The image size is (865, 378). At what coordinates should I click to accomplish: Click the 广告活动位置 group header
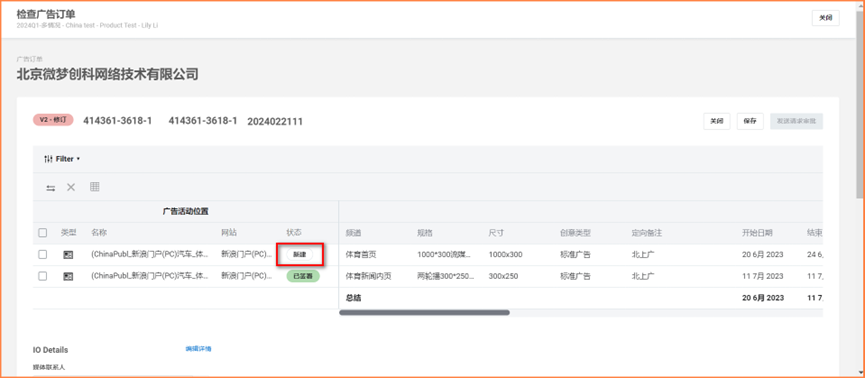tap(185, 211)
